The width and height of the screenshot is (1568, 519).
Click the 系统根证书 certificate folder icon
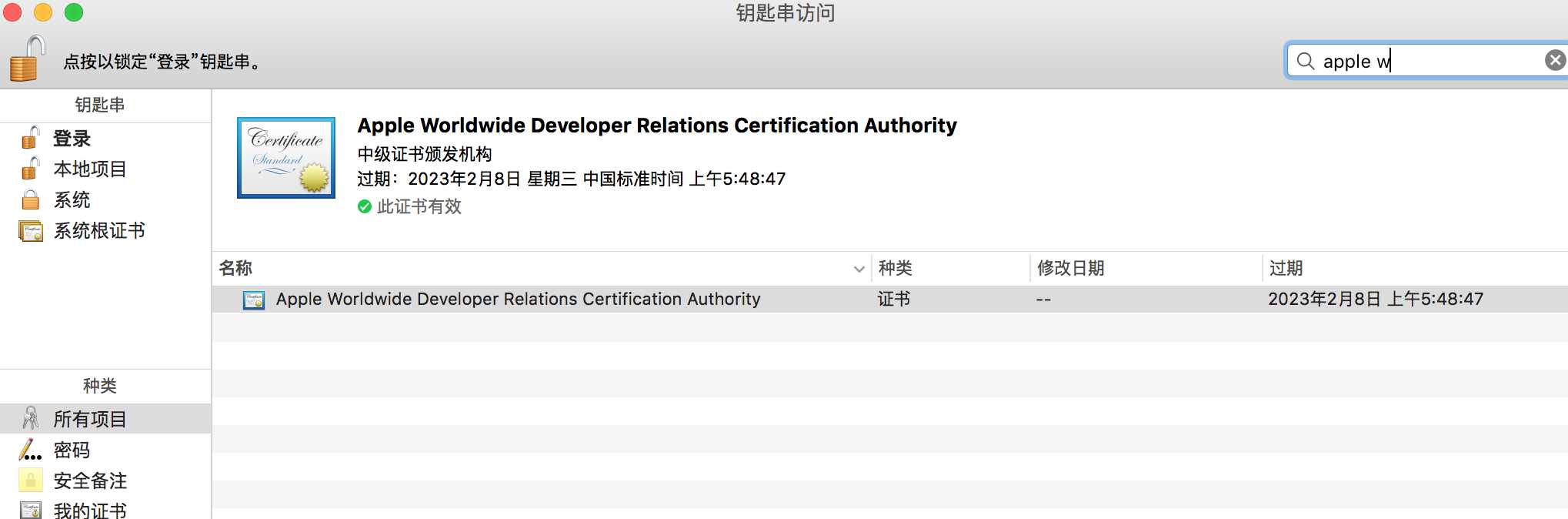31,231
